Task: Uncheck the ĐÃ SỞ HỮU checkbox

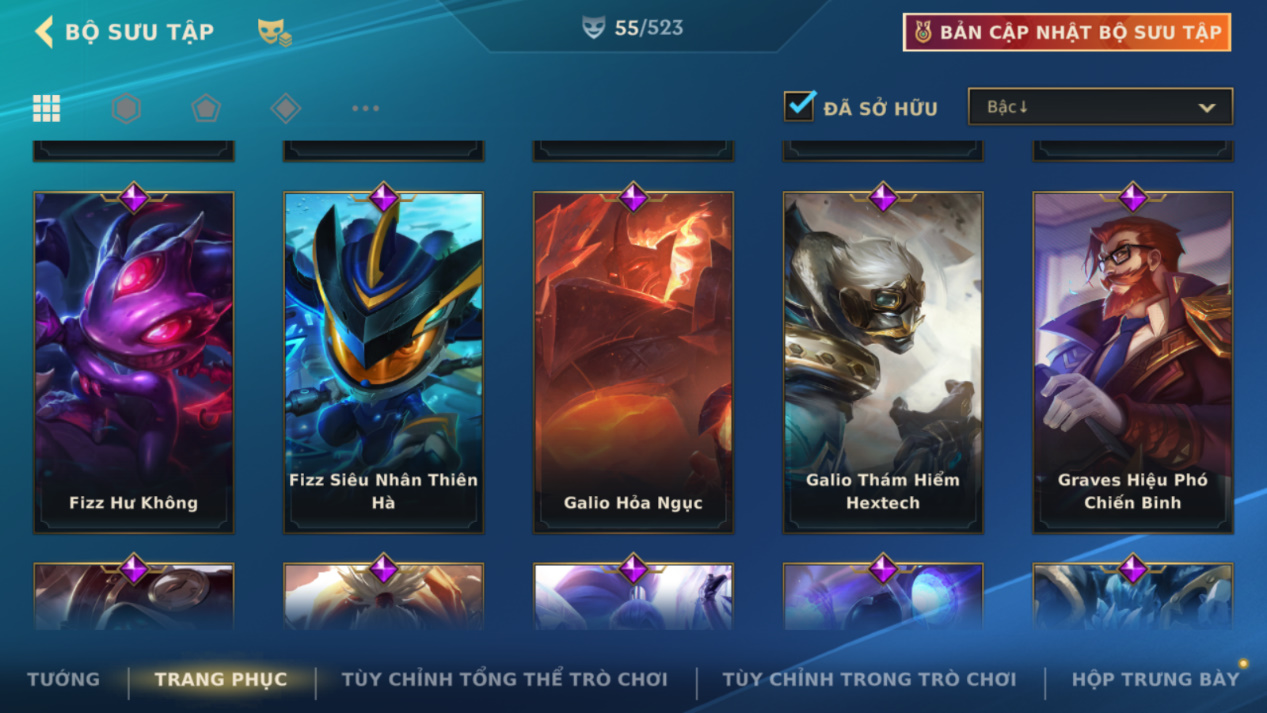Action: click(x=799, y=106)
